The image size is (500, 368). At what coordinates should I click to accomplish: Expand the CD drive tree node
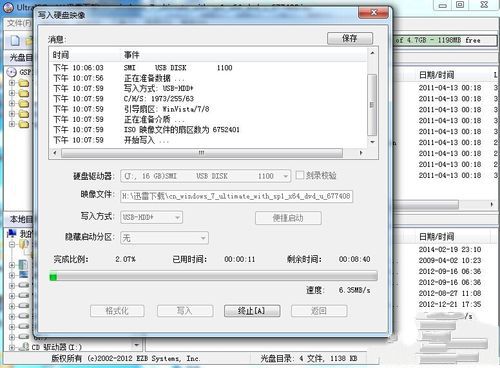click(12, 347)
